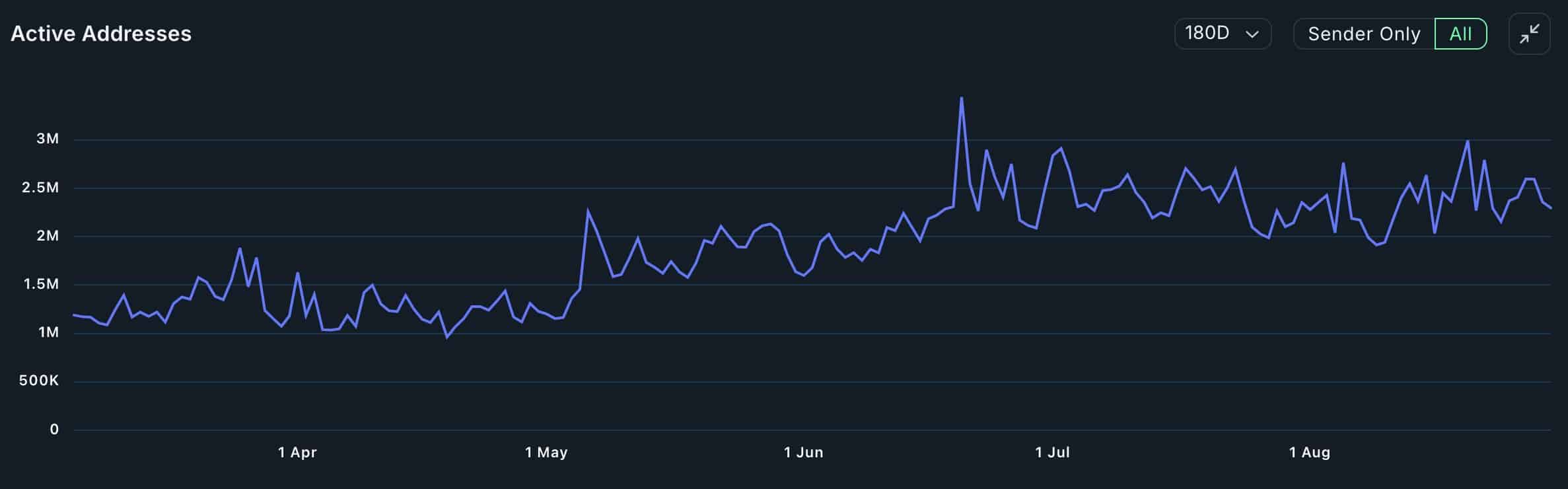Screen dimensions: 1568x489
Task: Click the 1 Jul date label
Action: [1052, 453]
